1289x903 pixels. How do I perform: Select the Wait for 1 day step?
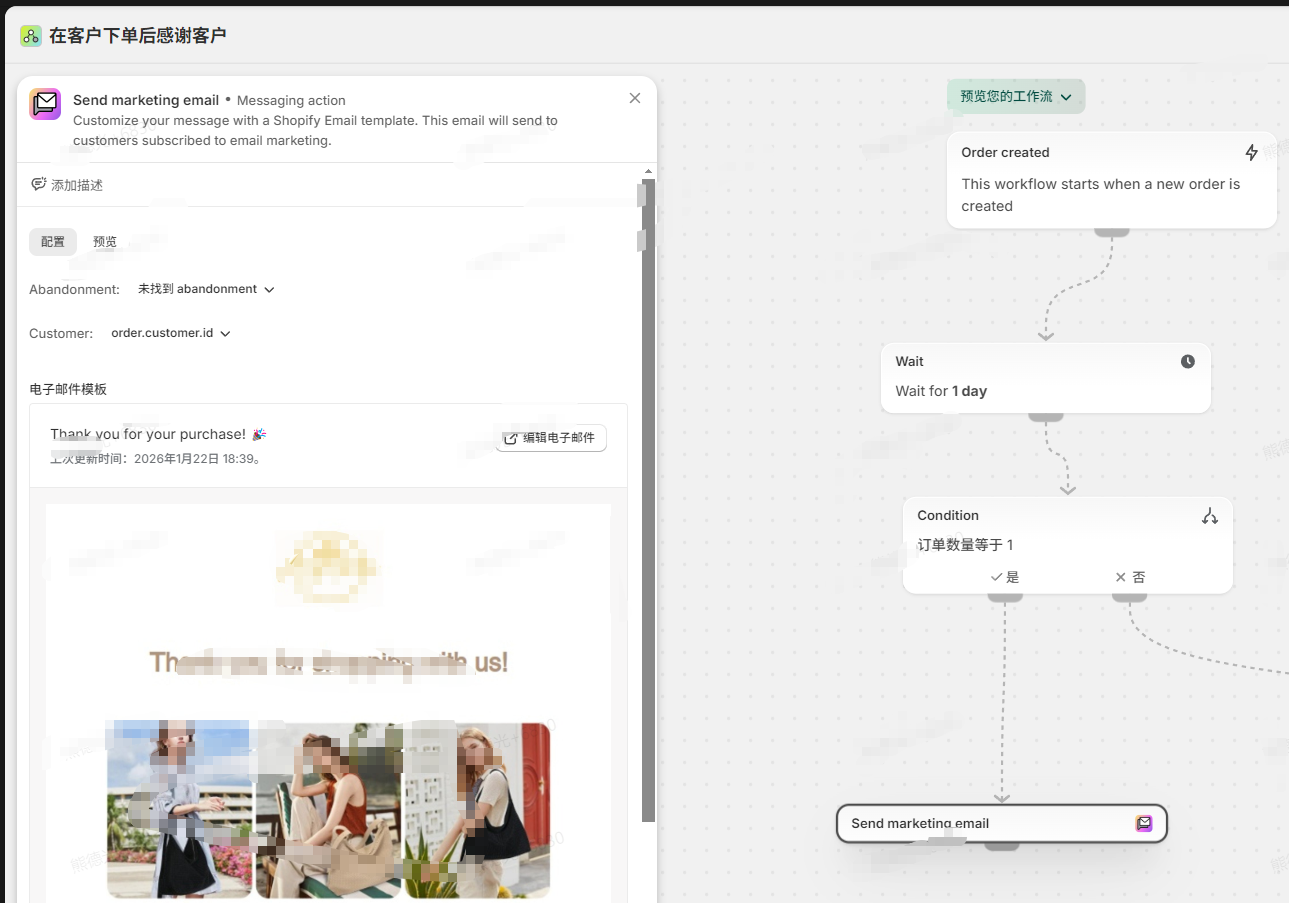coord(1045,378)
